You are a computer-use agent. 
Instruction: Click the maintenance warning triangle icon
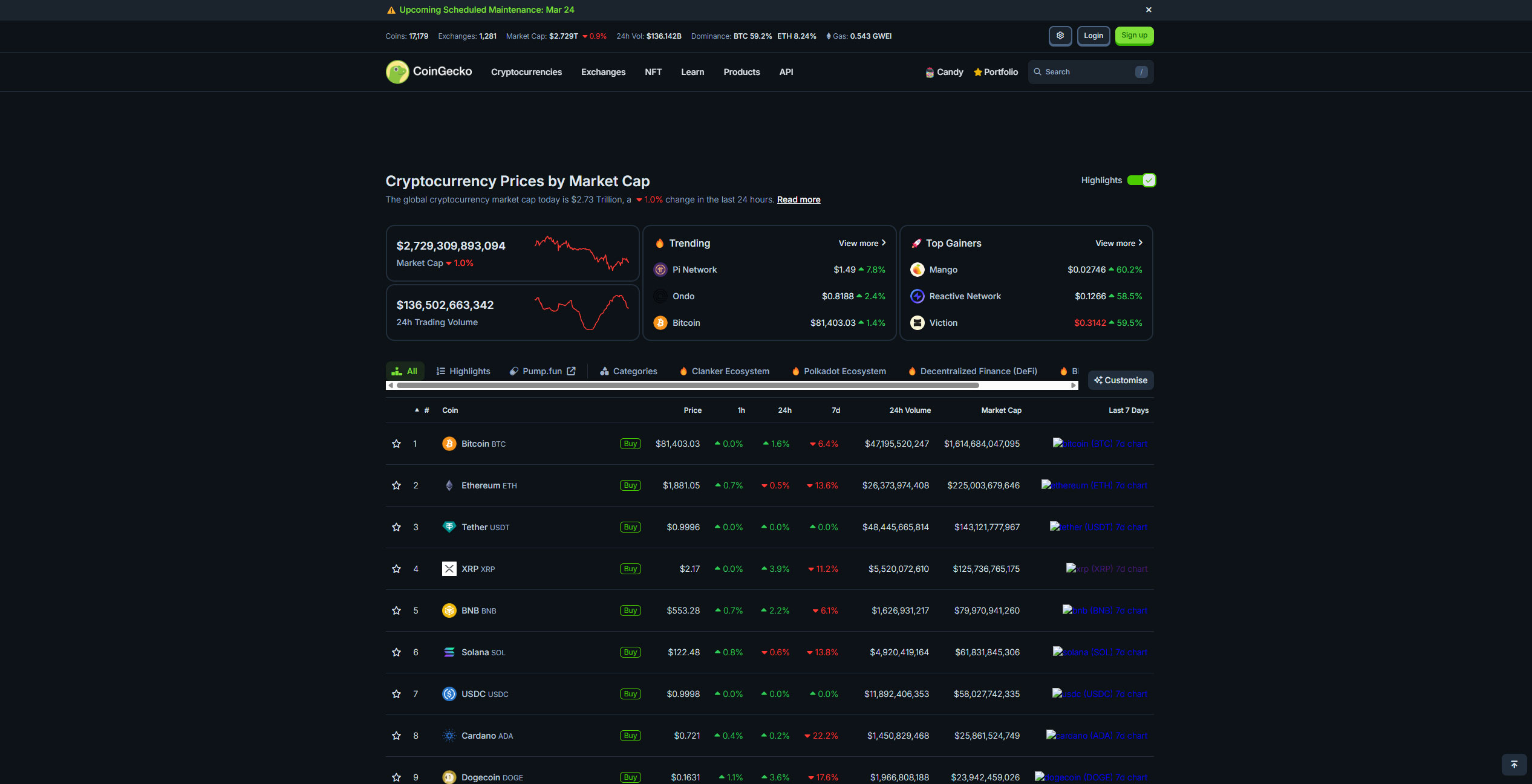point(391,10)
